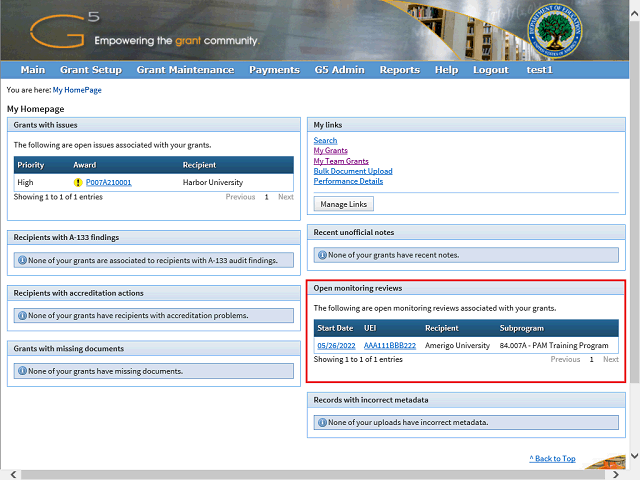This screenshot has width=640, height=480.
Task: Open the Grant Maintenance menu
Action: coord(185,70)
